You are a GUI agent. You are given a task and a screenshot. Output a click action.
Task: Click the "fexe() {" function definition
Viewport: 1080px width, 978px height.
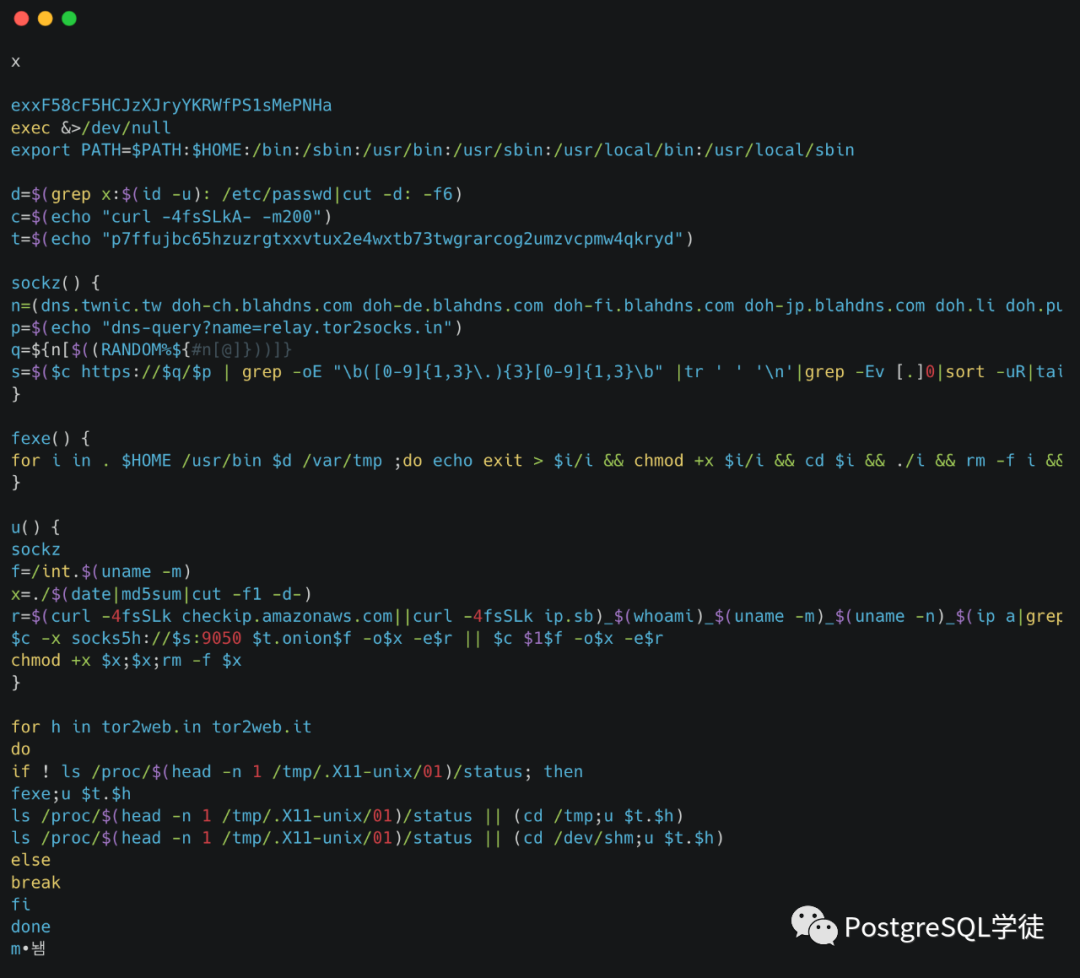coord(50,439)
